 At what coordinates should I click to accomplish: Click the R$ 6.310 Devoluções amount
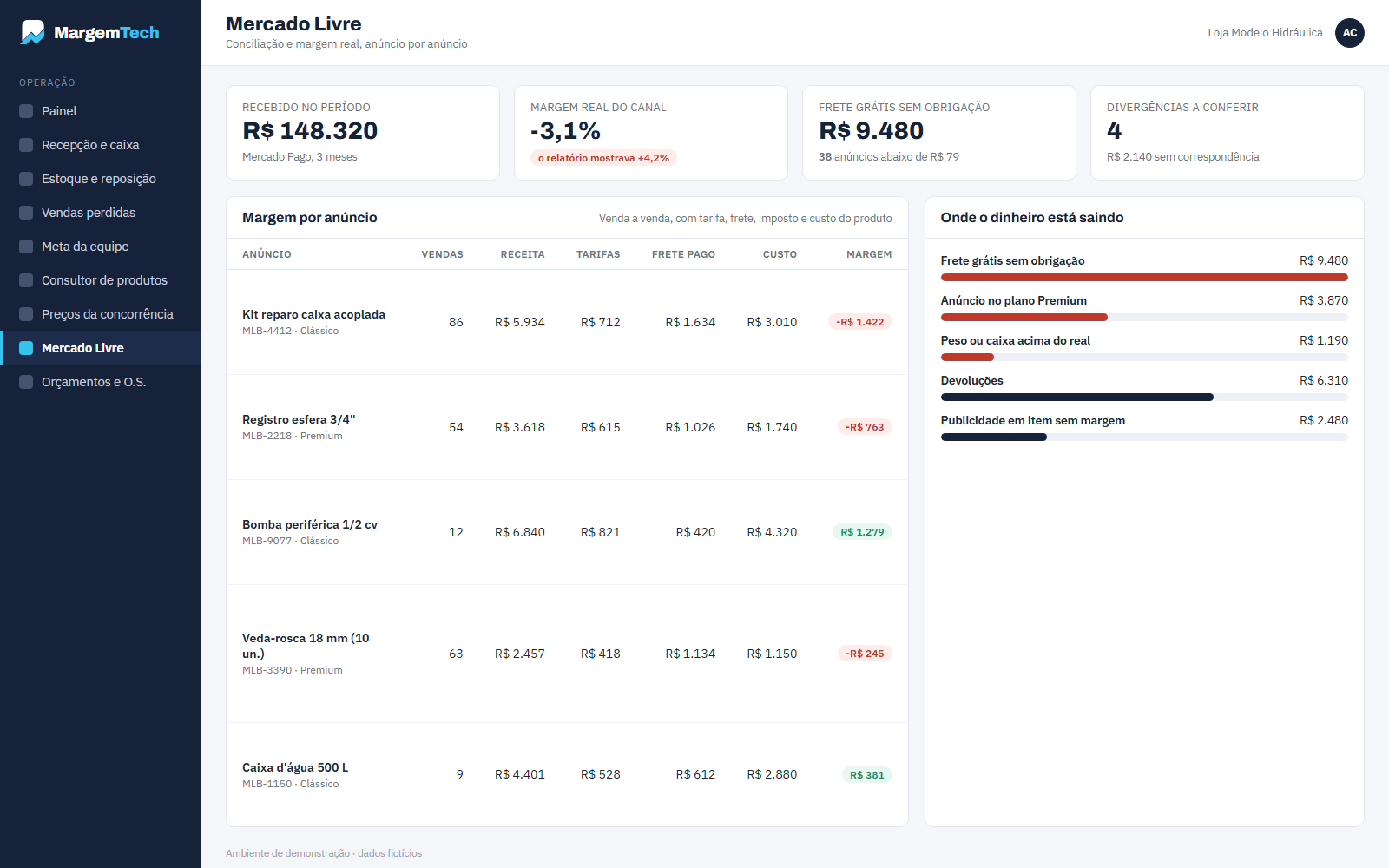pos(1324,380)
